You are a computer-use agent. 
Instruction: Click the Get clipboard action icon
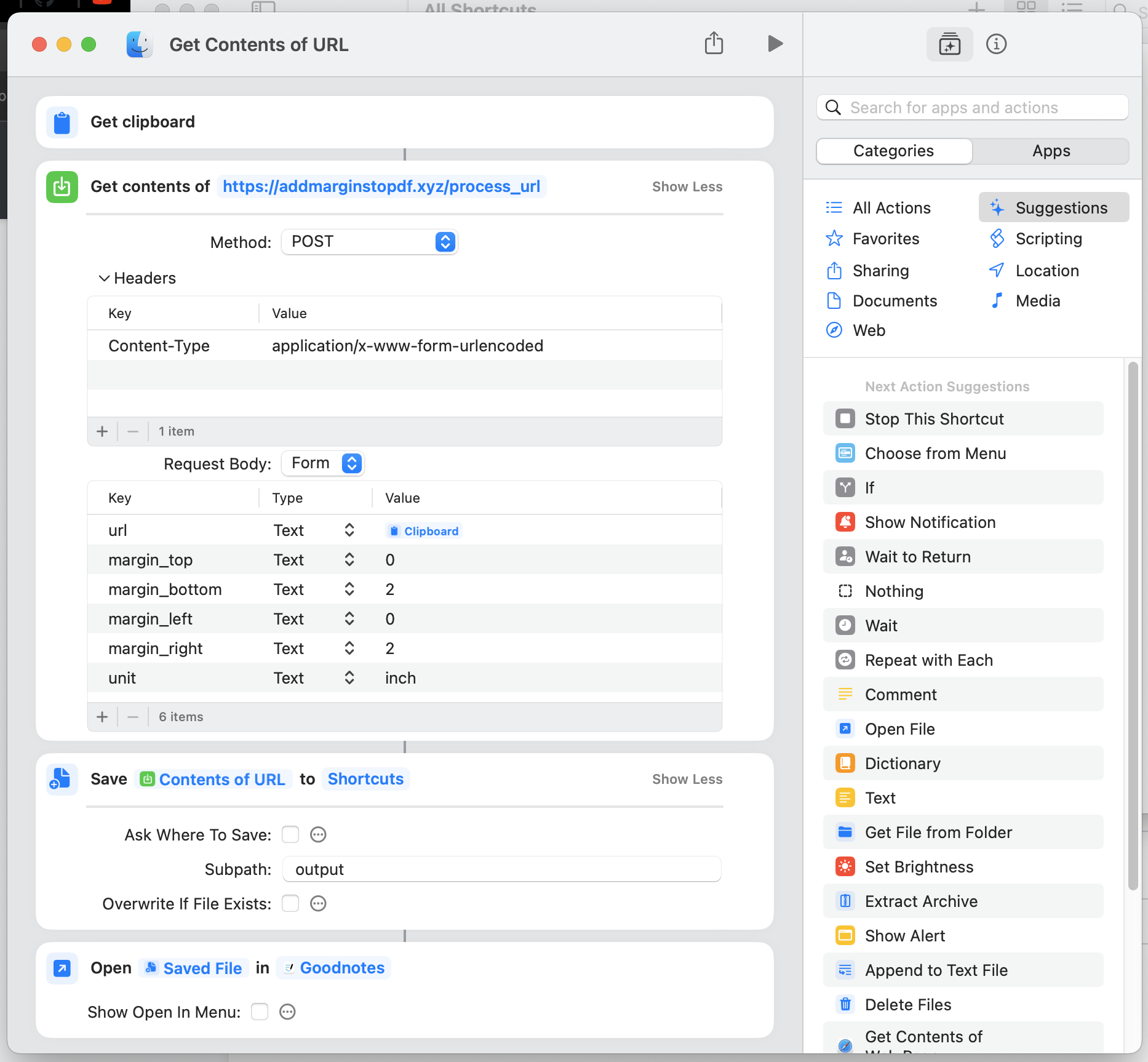pos(62,122)
